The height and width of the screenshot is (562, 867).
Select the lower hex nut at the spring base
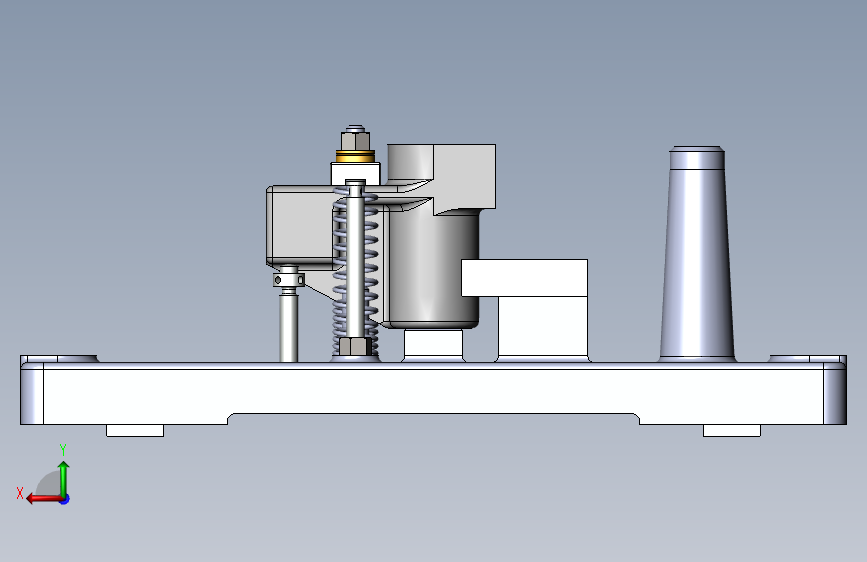(x=354, y=346)
